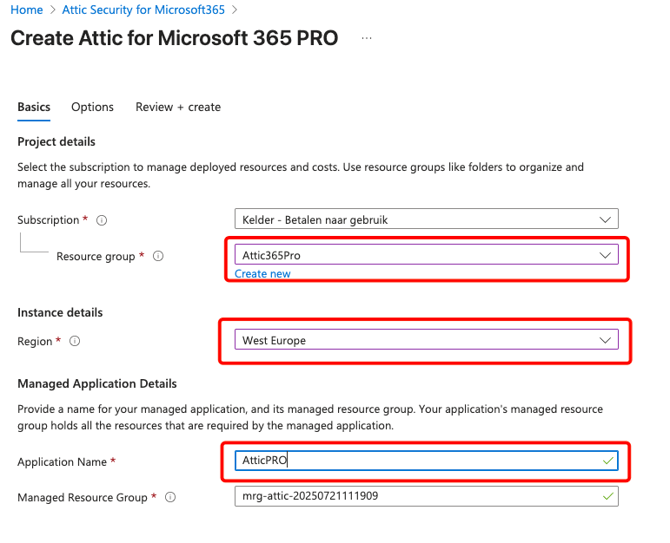Open the more options ellipsis beside page title

coord(367,39)
